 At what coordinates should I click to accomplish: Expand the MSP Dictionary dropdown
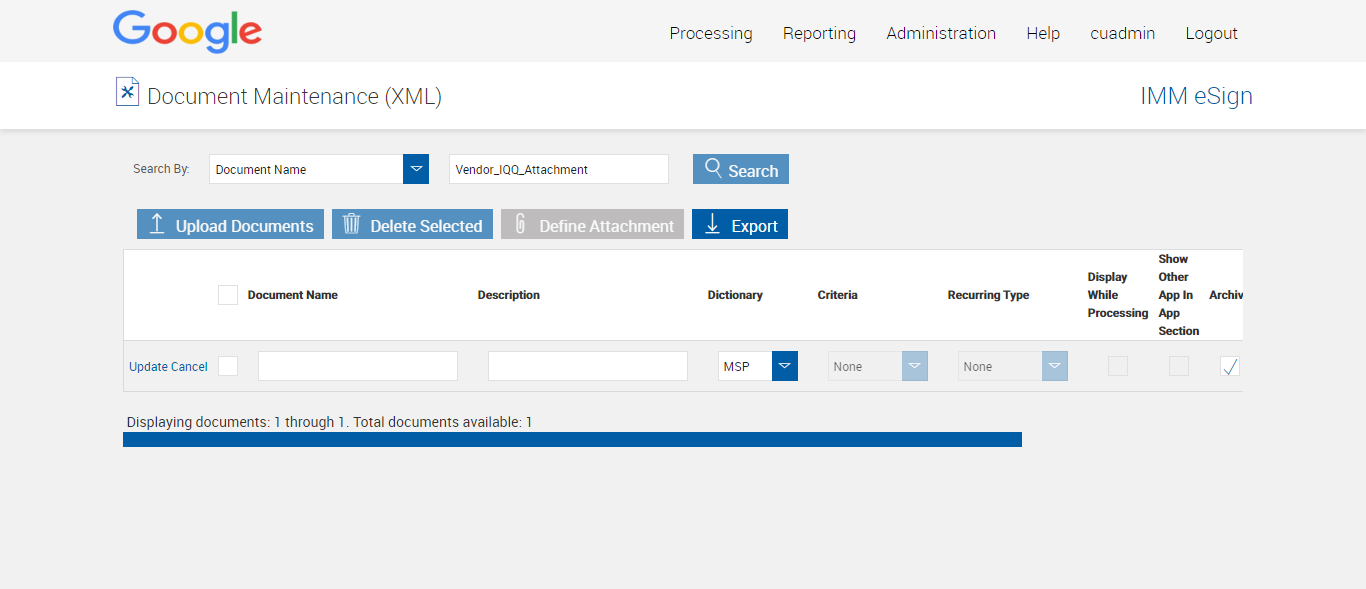(785, 366)
